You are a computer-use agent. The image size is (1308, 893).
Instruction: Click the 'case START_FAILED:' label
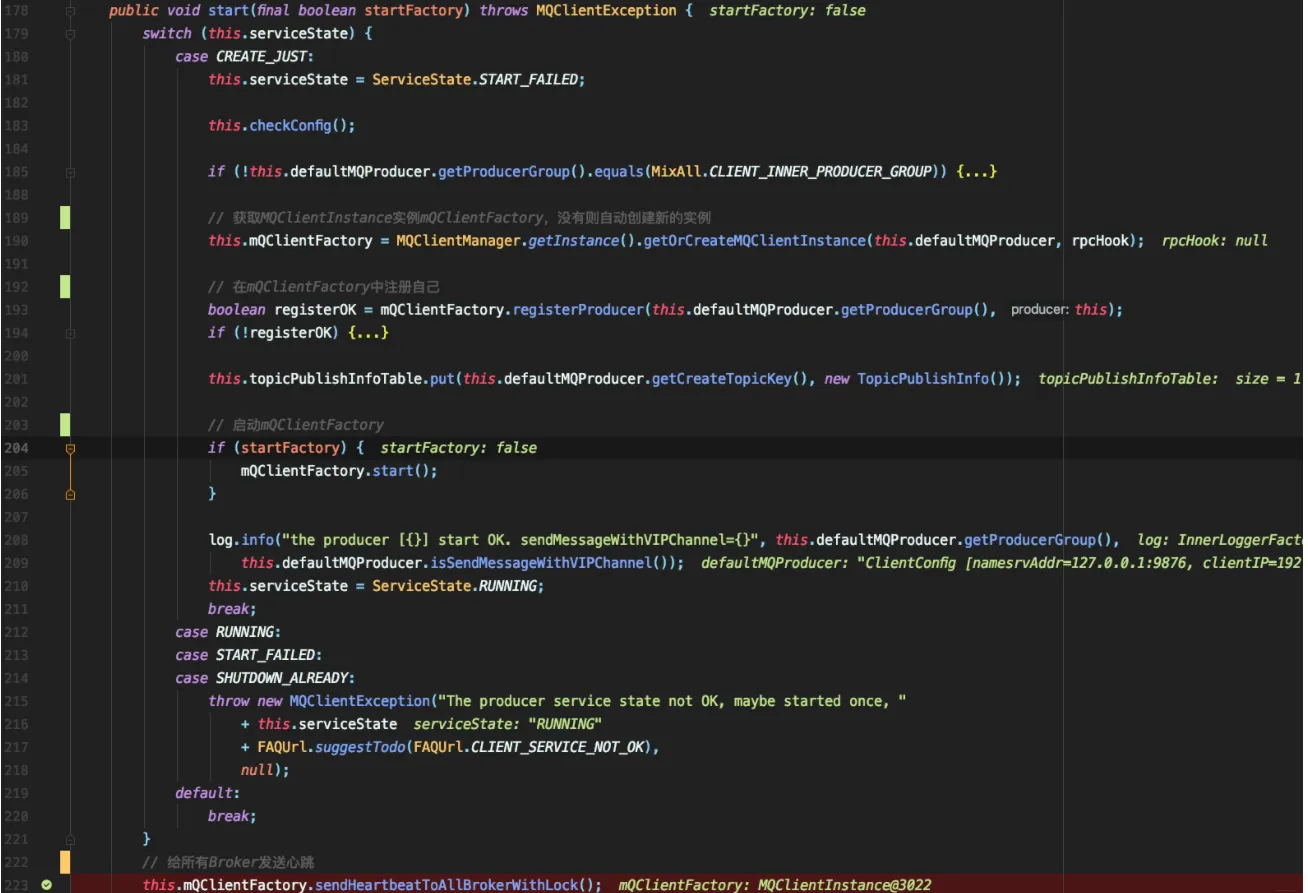(248, 655)
